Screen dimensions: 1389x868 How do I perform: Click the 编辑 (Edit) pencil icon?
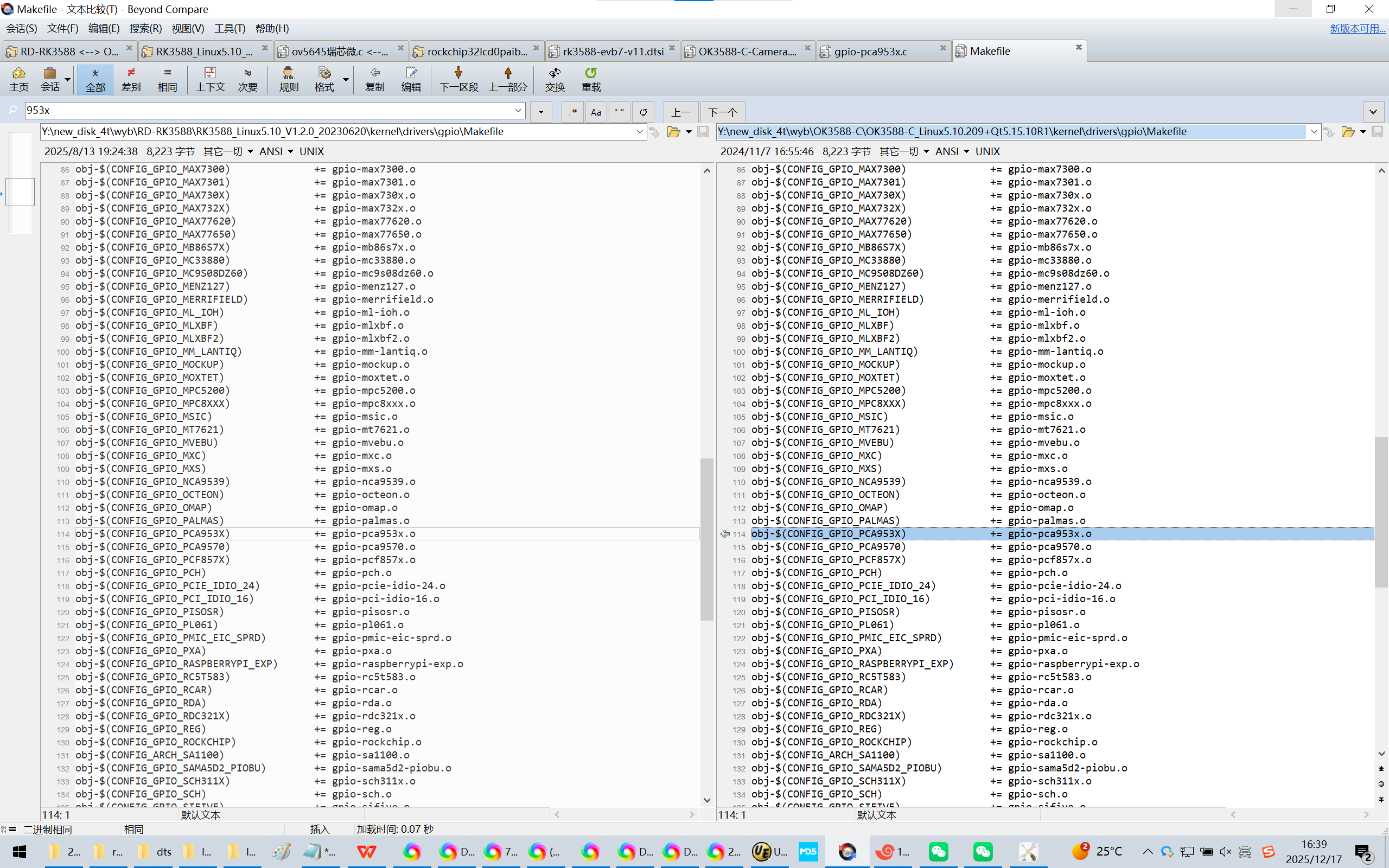(x=411, y=79)
